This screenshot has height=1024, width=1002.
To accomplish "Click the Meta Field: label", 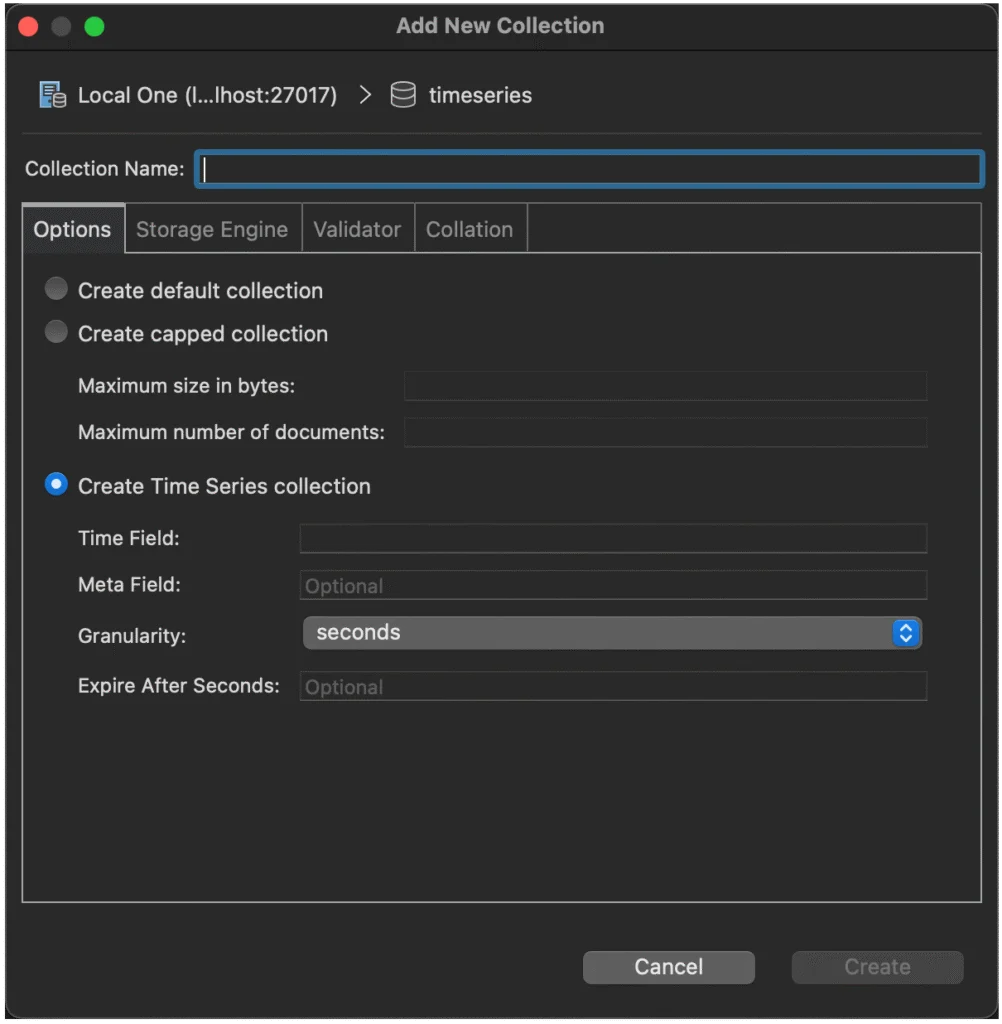I will click(x=129, y=584).
